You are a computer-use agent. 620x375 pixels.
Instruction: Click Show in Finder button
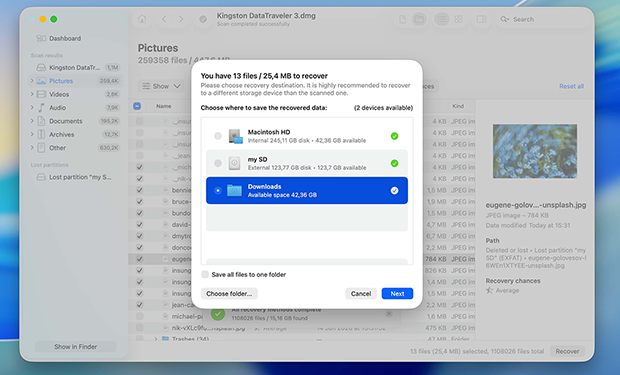point(76,347)
